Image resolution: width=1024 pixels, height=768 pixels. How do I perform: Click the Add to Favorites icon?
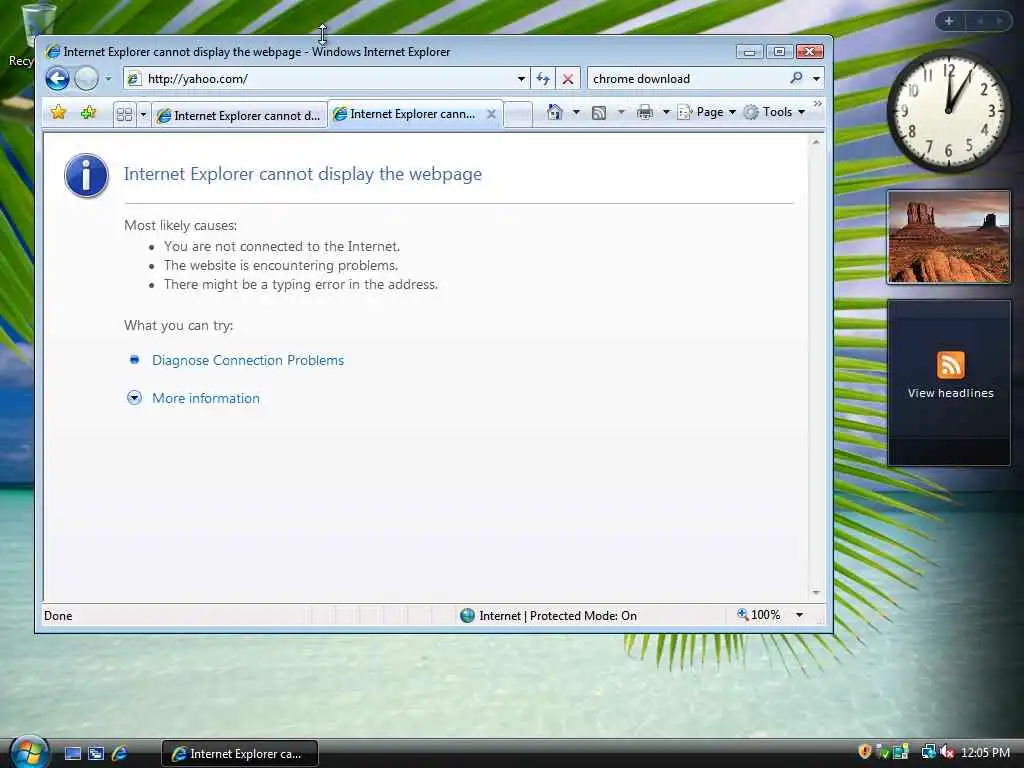[89, 112]
